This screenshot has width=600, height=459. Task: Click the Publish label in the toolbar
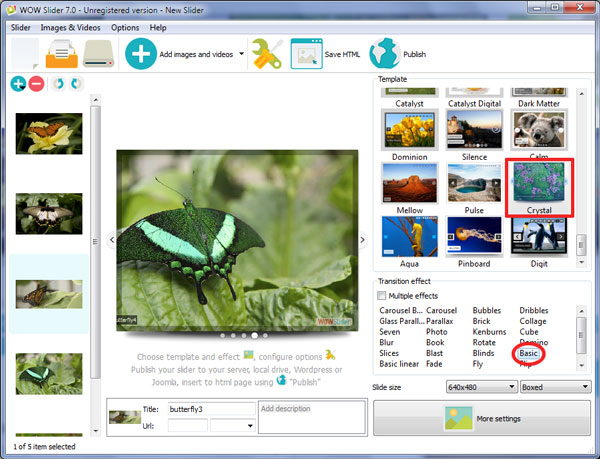pos(414,54)
